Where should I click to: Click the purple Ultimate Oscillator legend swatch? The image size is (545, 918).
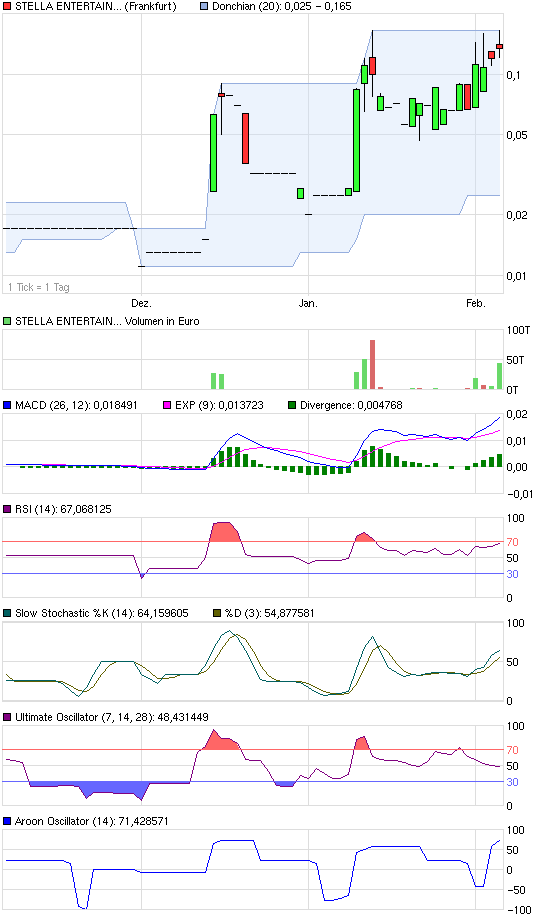pos(7,718)
